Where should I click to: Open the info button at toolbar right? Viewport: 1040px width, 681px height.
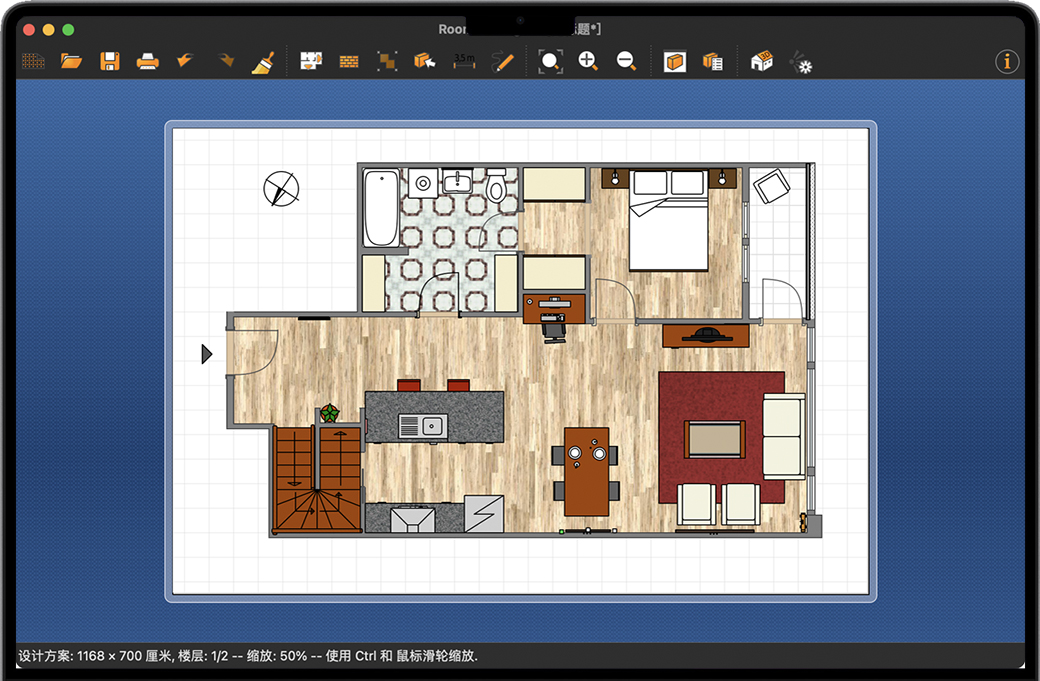tap(1006, 61)
